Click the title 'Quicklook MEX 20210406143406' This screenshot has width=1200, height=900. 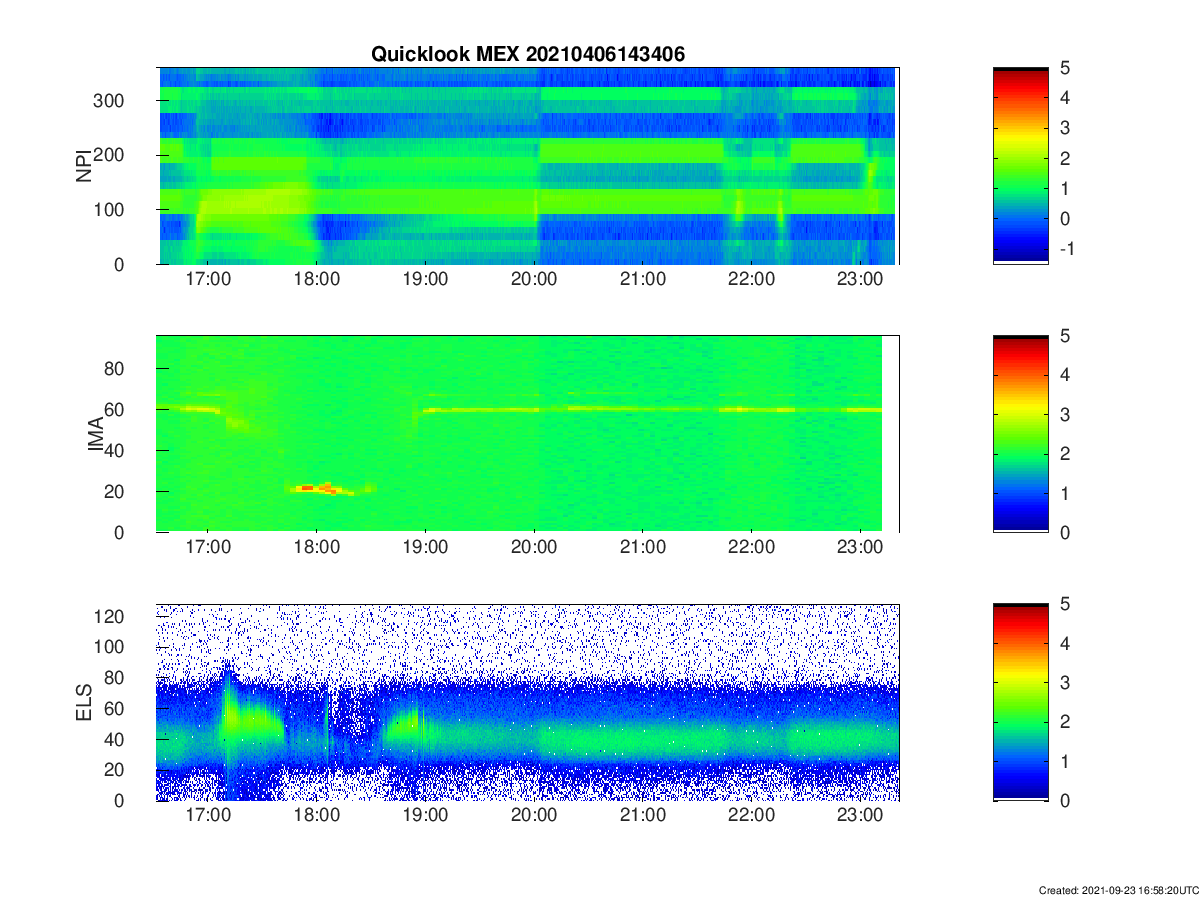click(x=528, y=55)
